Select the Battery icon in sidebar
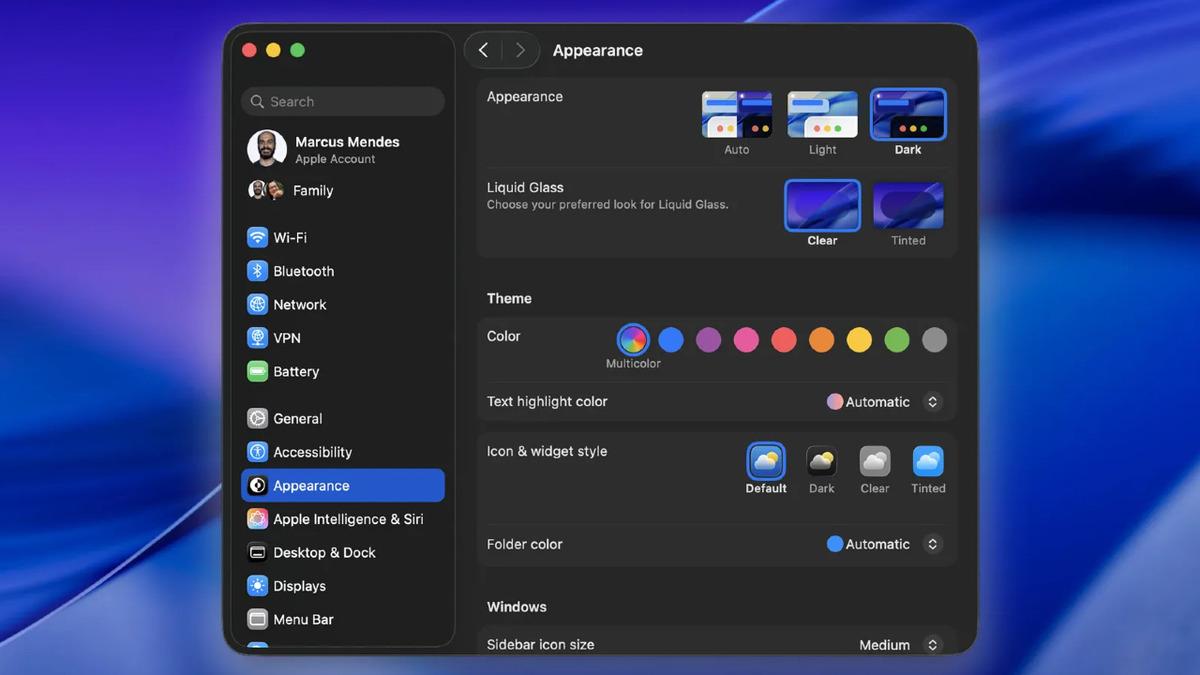1200x675 pixels. [258, 372]
